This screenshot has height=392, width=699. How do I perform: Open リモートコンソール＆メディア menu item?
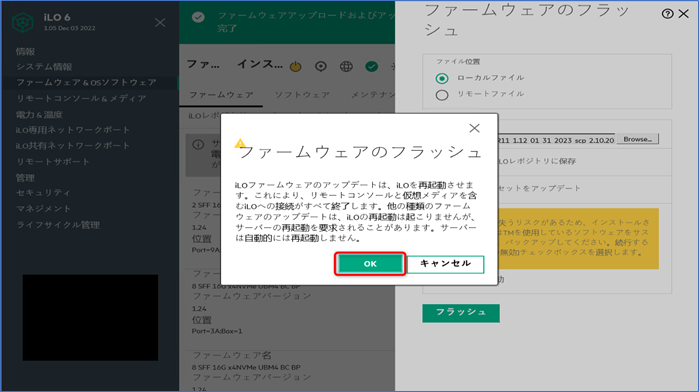[x=81, y=98]
